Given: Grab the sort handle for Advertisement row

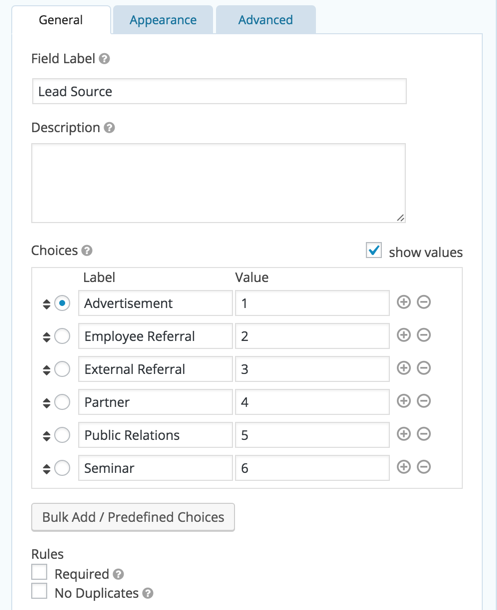Looking at the screenshot, I should click(47, 304).
